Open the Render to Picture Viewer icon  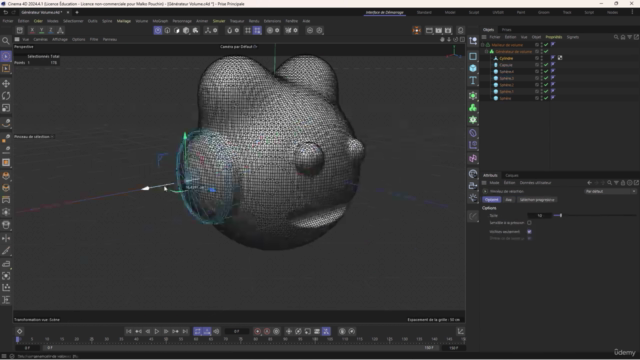438,30
